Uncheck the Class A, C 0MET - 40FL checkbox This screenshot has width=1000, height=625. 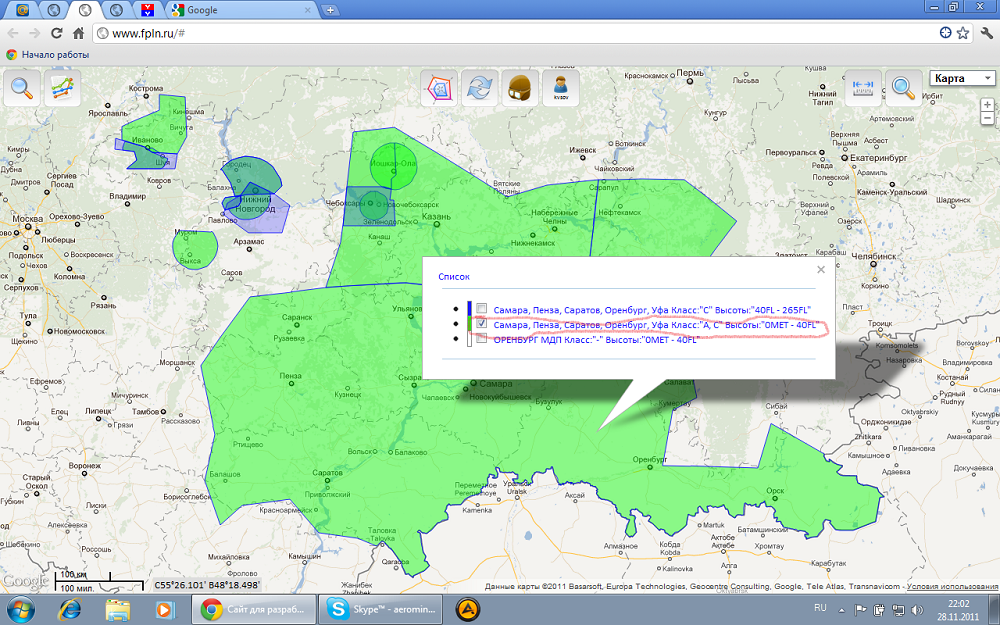coord(482,325)
